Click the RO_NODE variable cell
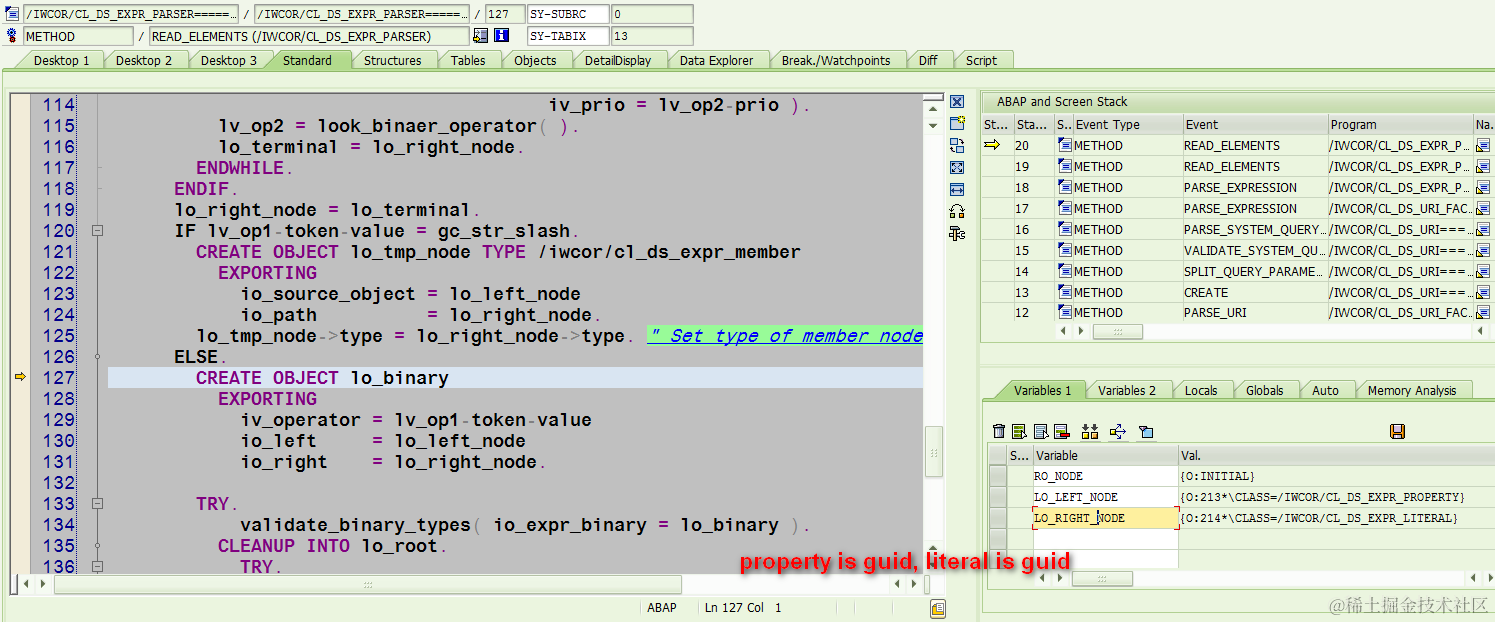Screen dimensions: 1495x622 pos(1105,476)
